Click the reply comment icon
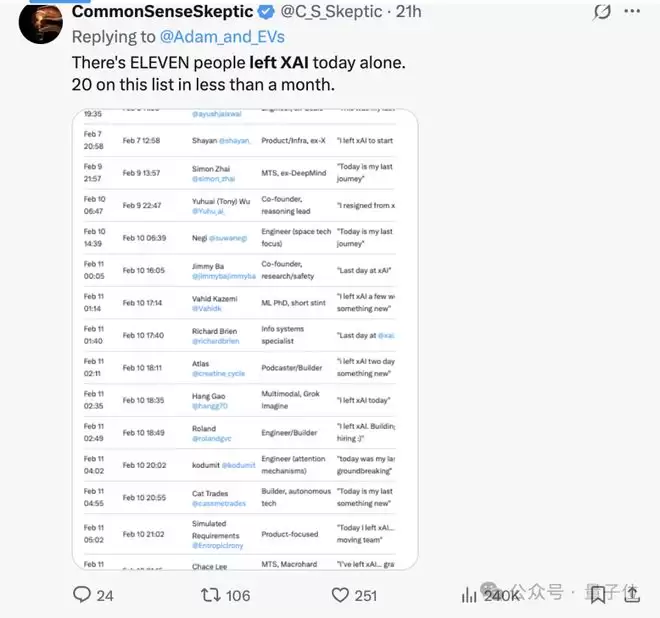This screenshot has height=618, width=660. tap(82, 595)
